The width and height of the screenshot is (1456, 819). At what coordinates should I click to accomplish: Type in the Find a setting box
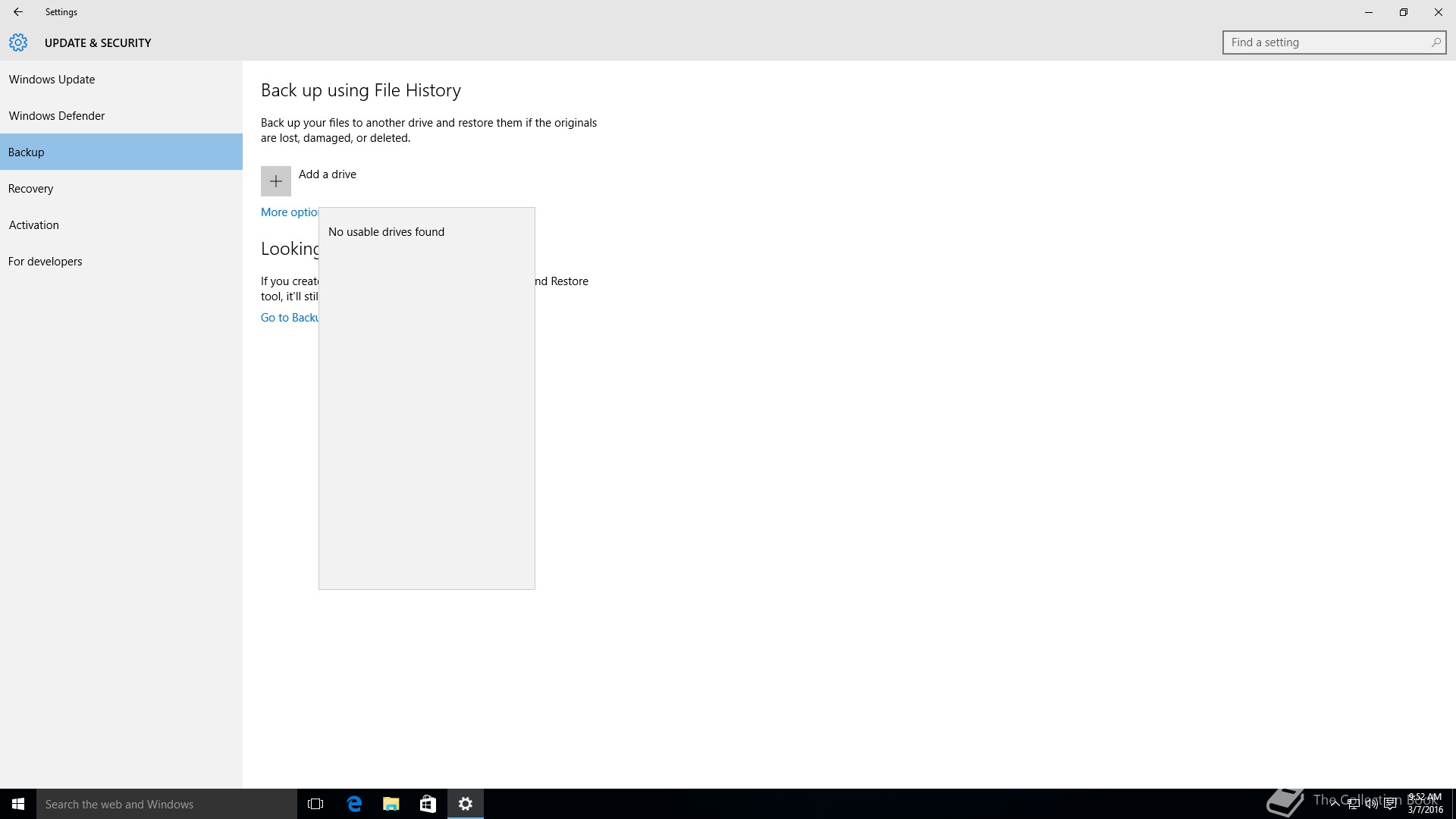[1323, 42]
